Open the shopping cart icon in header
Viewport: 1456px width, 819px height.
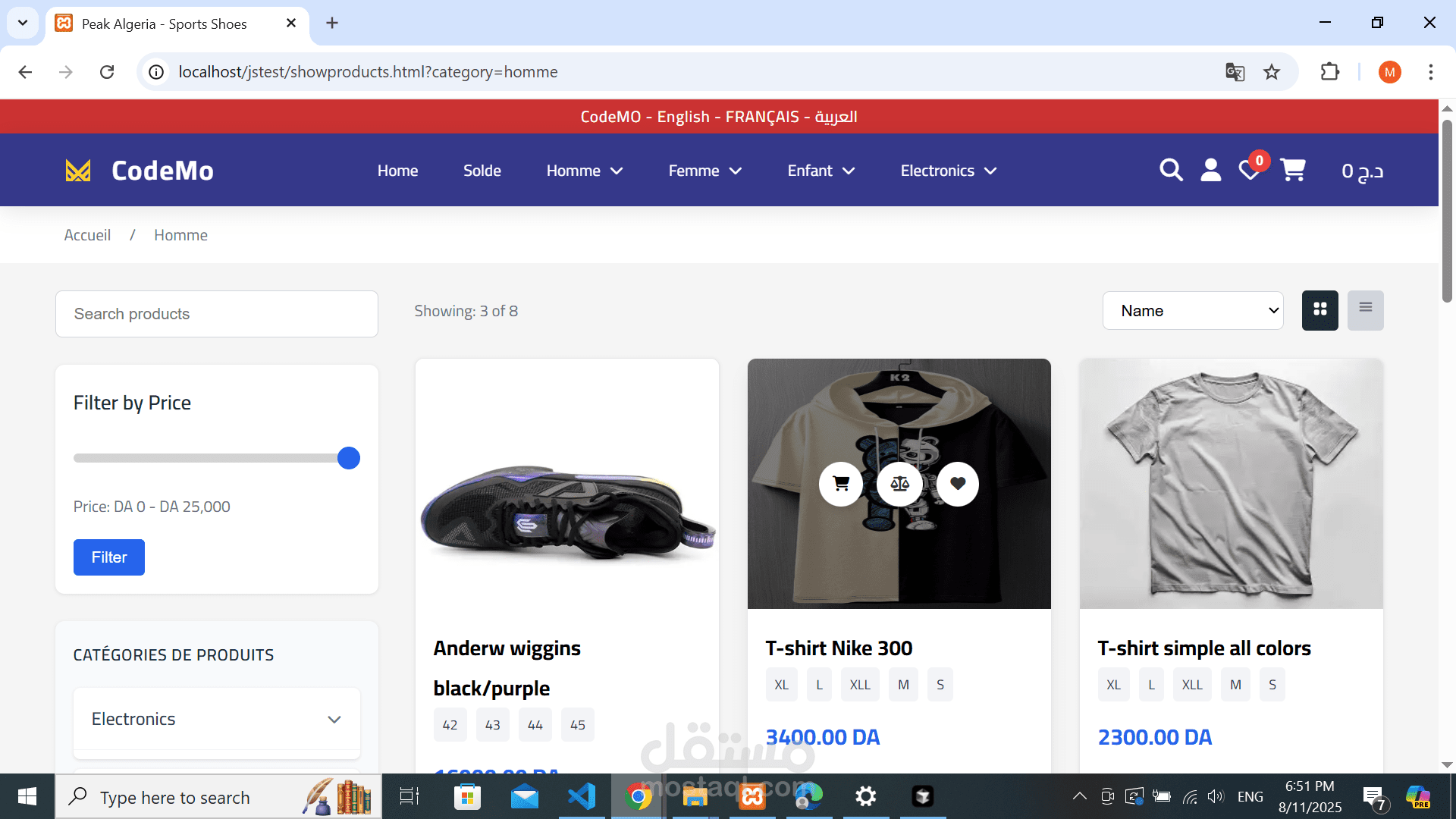(x=1293, y=170)
